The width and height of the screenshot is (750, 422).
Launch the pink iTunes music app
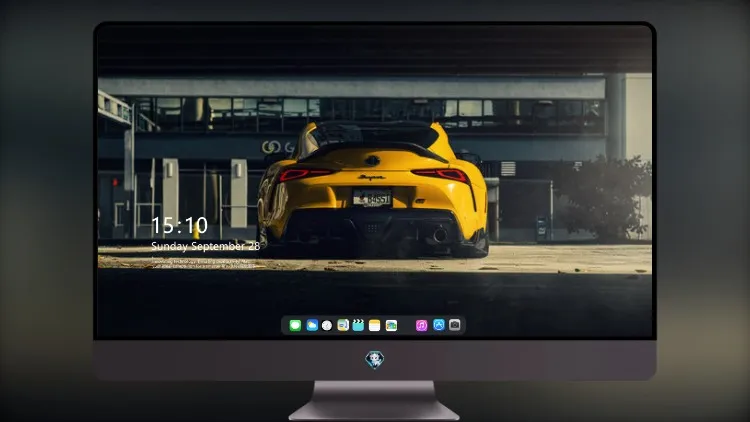421,325
